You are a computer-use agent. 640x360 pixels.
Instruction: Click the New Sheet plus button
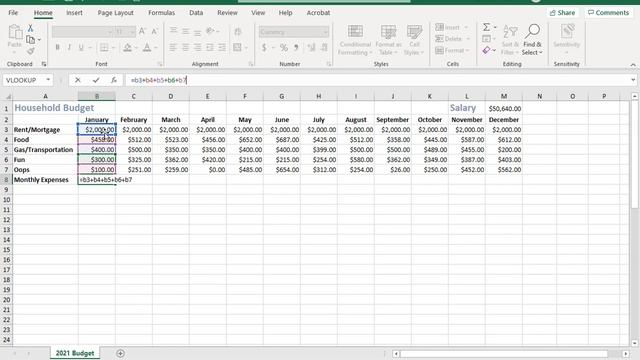click(120, 353)
